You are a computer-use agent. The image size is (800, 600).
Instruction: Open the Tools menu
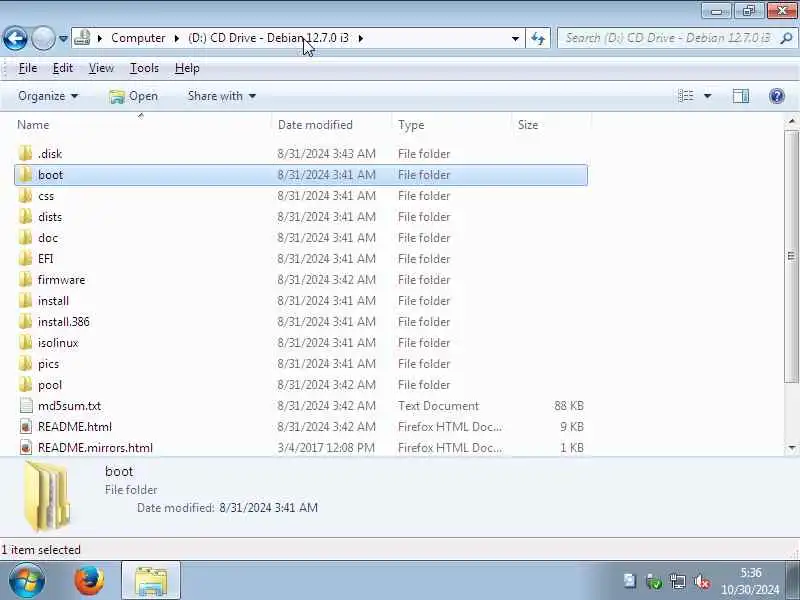pyautogui.click(x=144, y=68)
